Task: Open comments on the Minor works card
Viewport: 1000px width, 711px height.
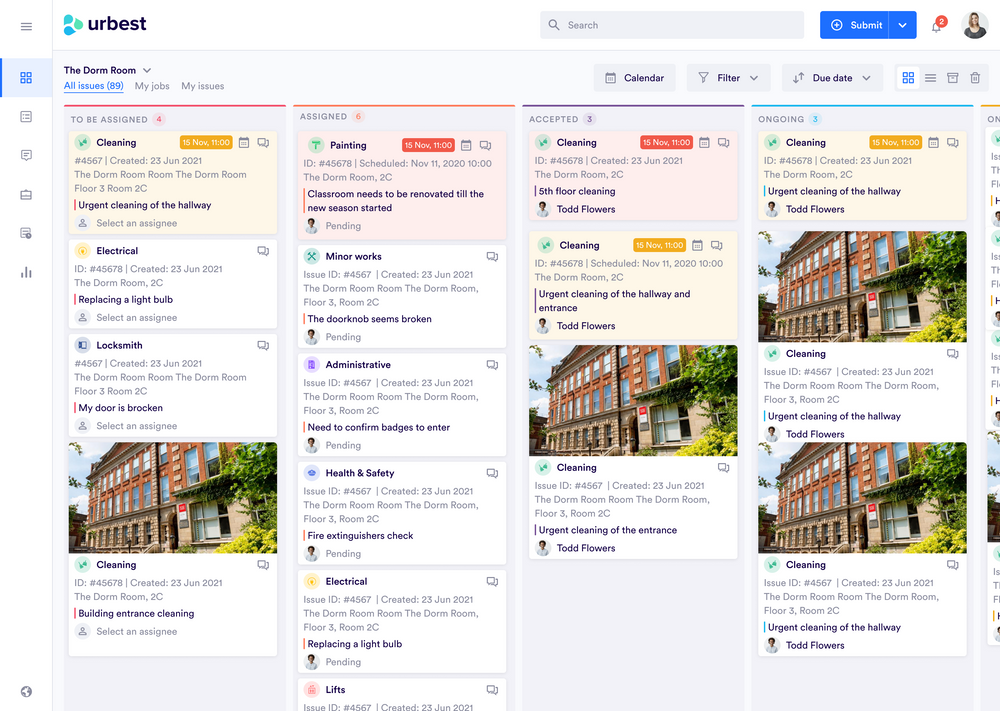Action: (492, 256)
